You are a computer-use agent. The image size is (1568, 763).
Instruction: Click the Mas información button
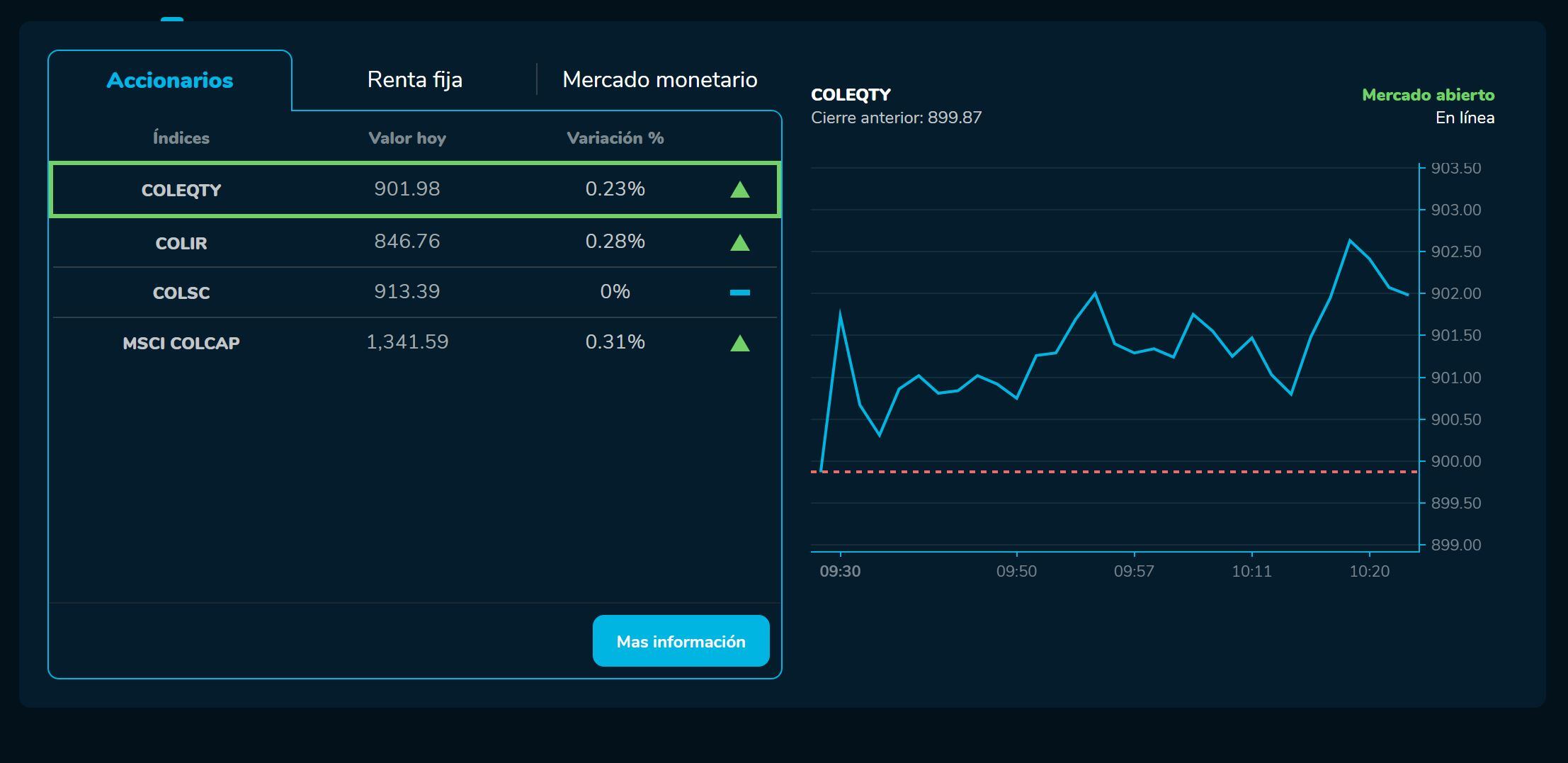681,640
